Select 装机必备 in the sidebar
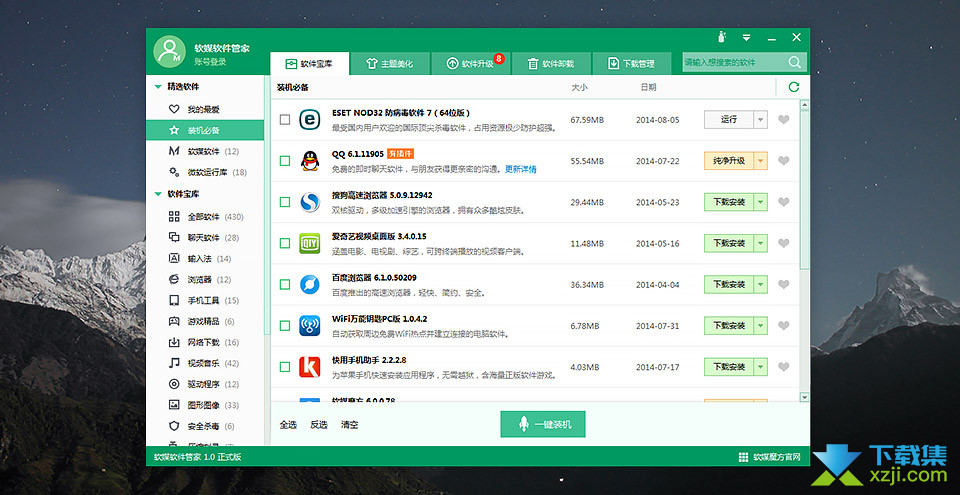Screen dimensions: 960x495 click(204, 130)
